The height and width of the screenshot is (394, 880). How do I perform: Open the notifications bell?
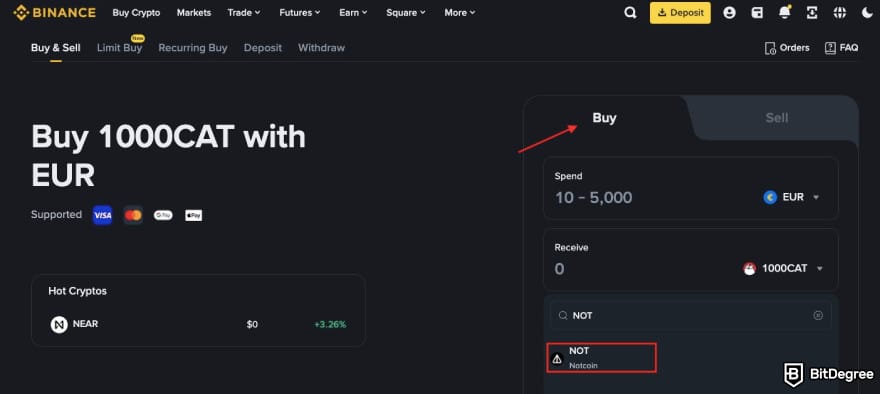(785, 12)
